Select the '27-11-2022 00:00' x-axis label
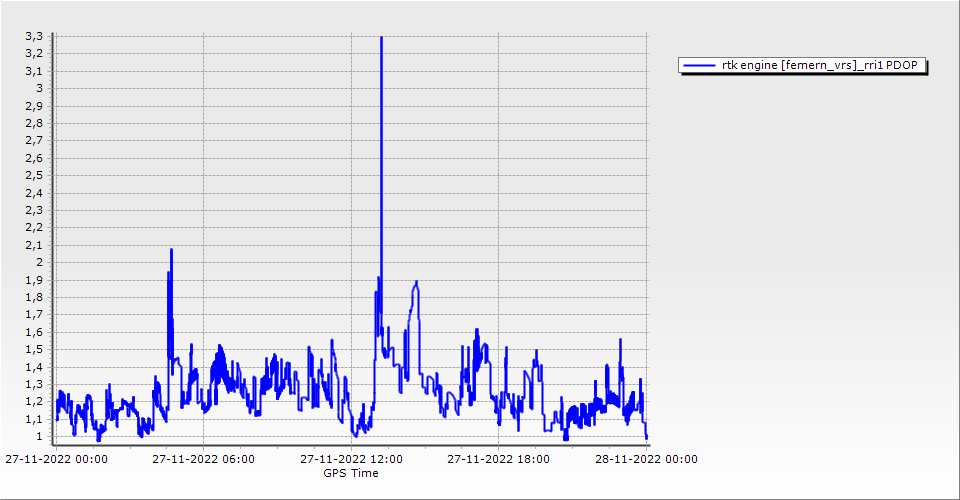The height and width of the screenshot is (500, 960). [55, 459]
